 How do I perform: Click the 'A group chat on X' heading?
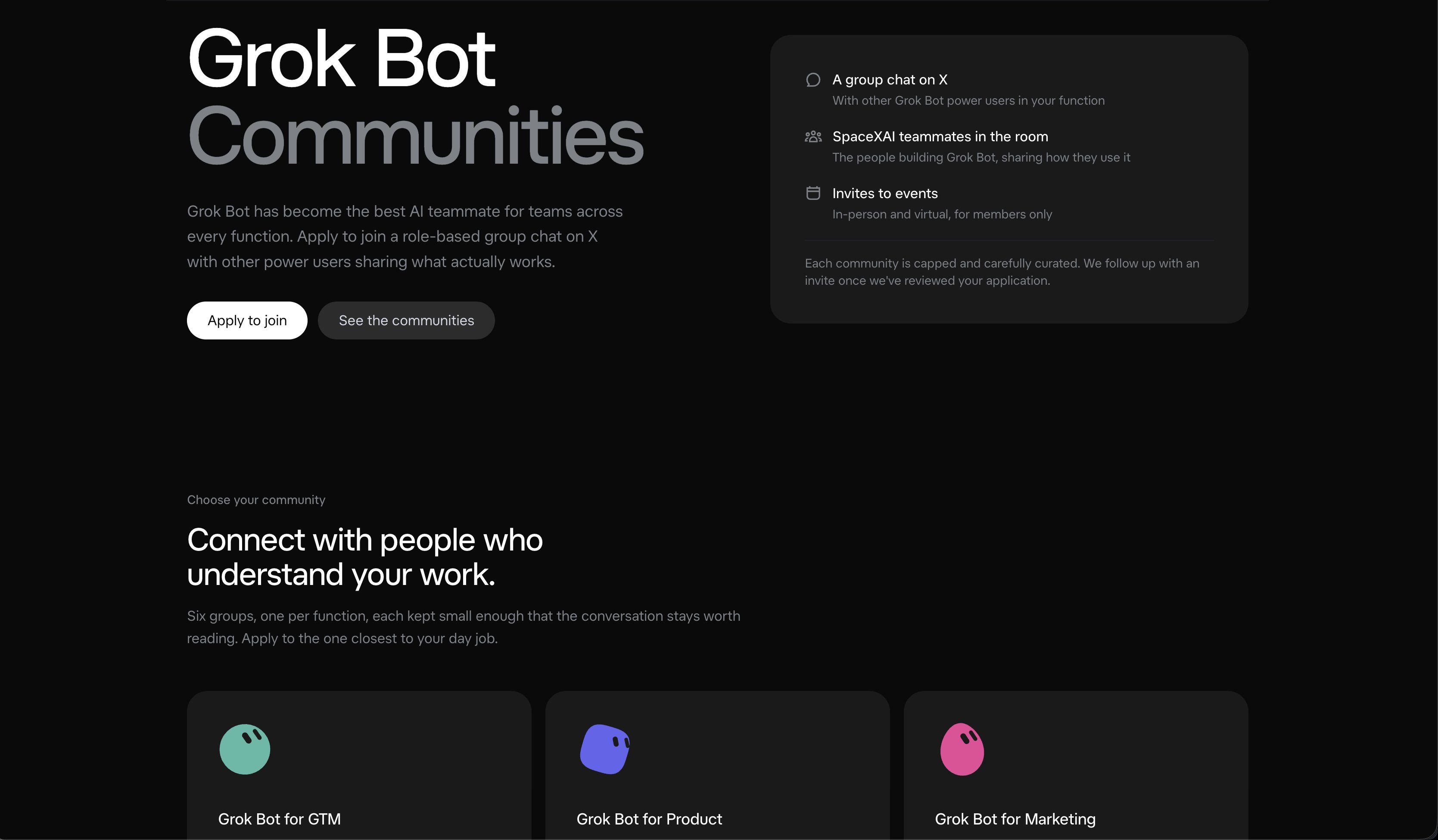890,80
